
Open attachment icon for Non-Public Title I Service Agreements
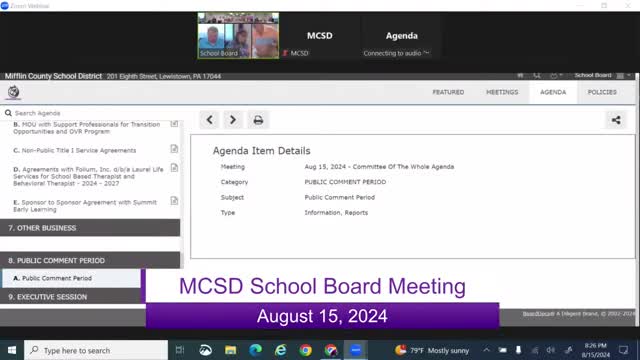pos(174,149)
